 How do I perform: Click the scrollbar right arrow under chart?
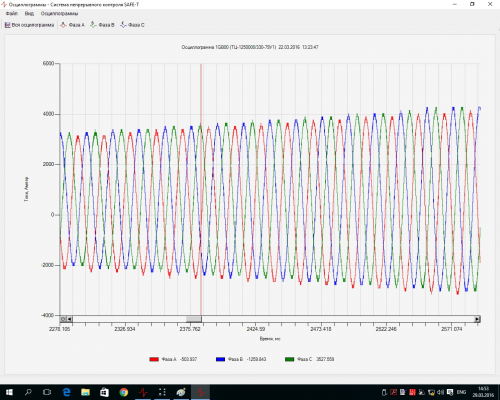pyautogui.click(x=477, y=319)
